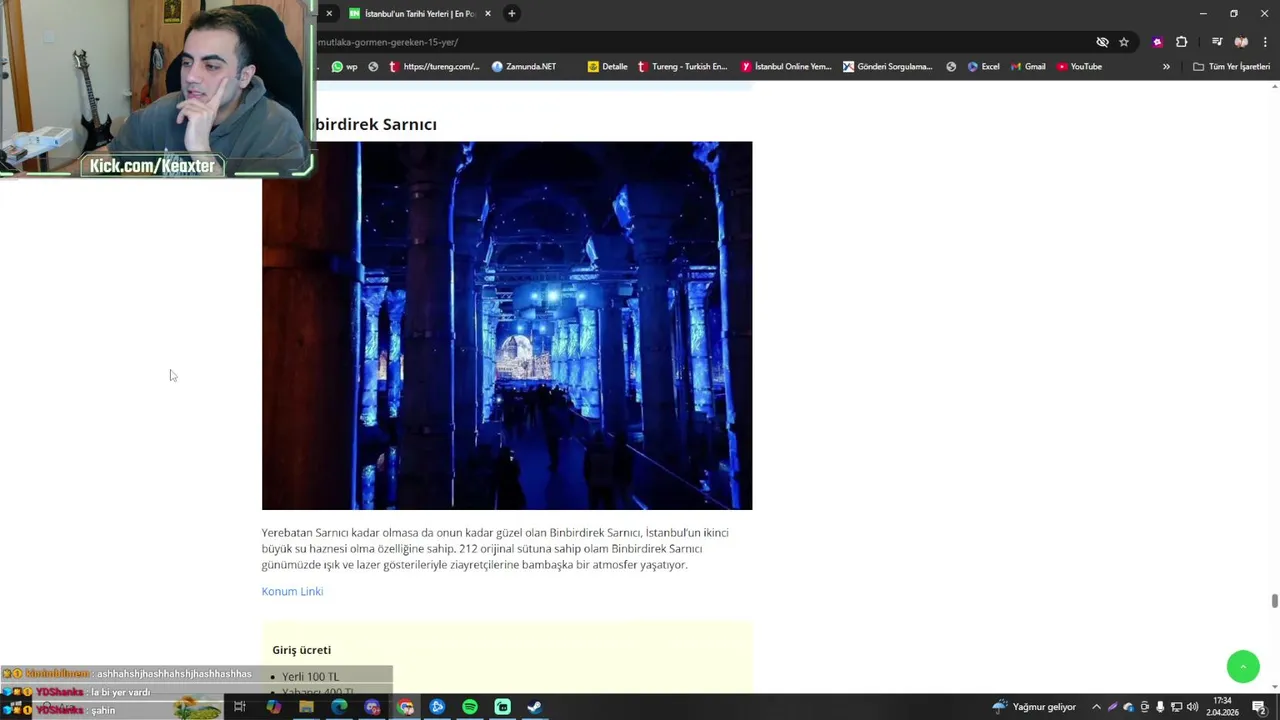Open the notification center icon
The height and width of the screenshot is (720, 1280).
pyautogui.click(x=1260, y=707)
